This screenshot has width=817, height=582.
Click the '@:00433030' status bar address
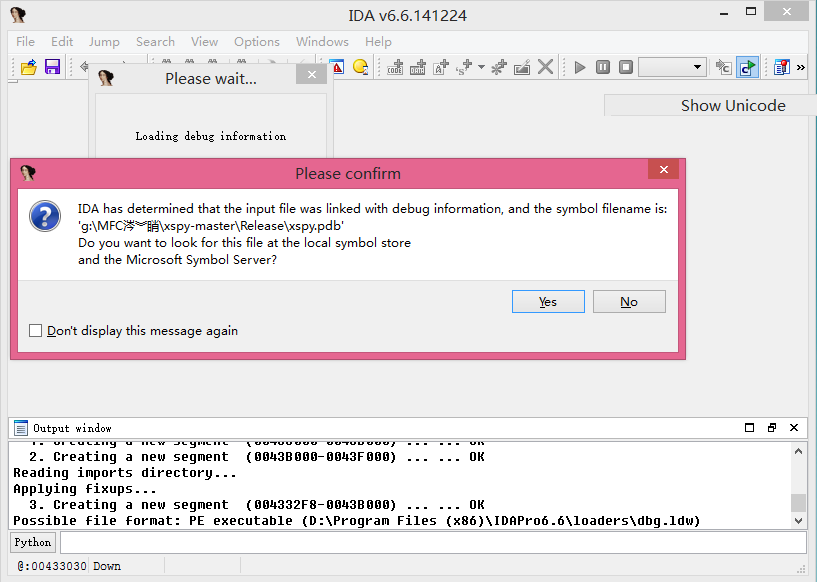coord(52,566)
